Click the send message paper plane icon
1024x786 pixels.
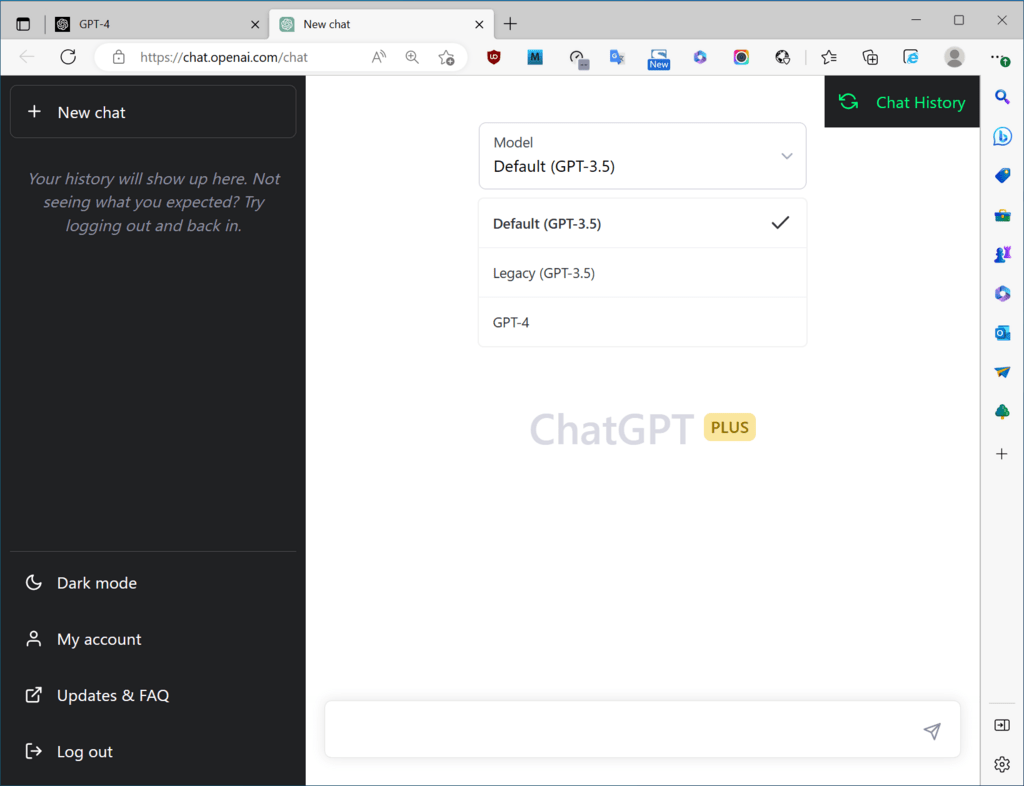tap(932, 731)
